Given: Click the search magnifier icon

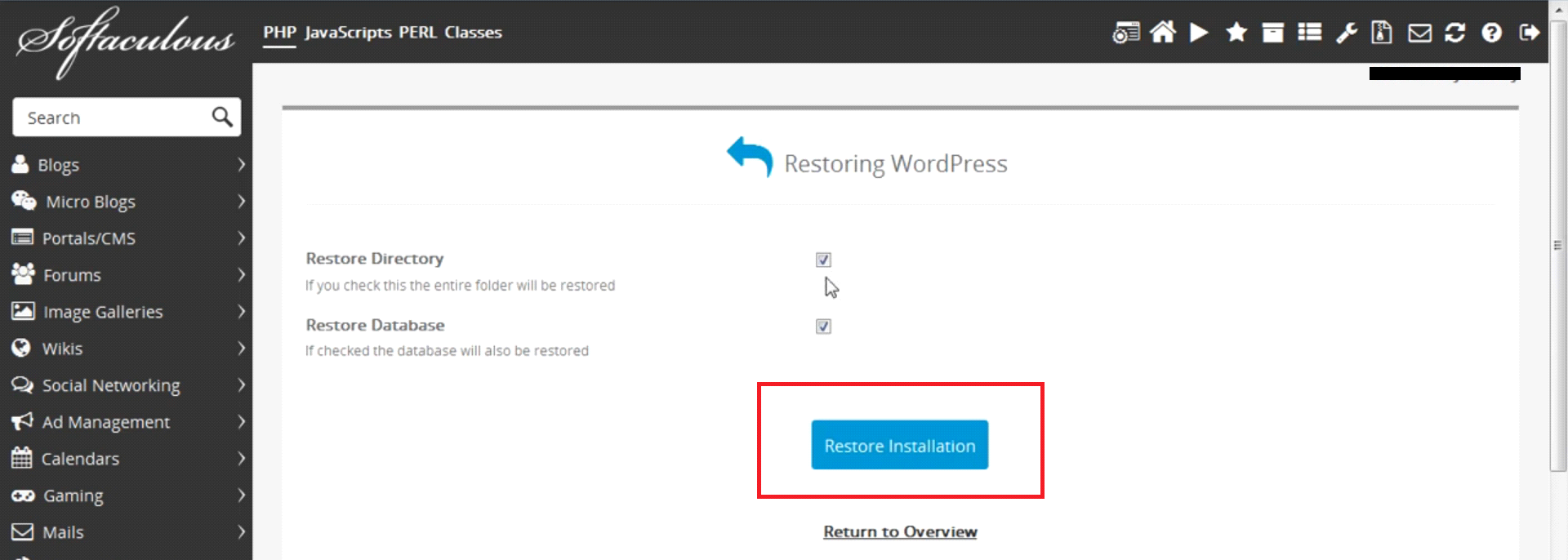Looking at the screenshot, I should point(222,117).
